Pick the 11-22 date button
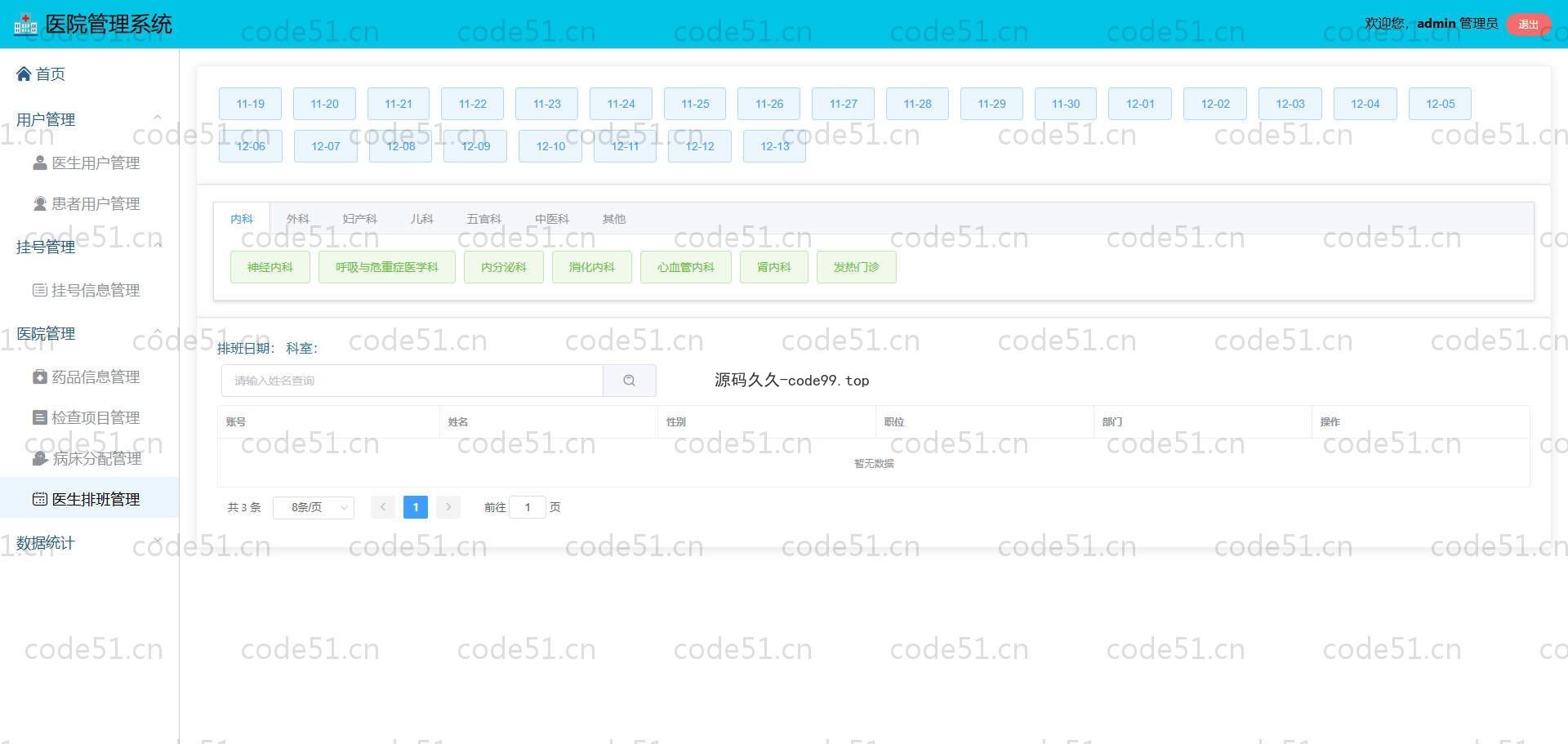 point(473,104)
